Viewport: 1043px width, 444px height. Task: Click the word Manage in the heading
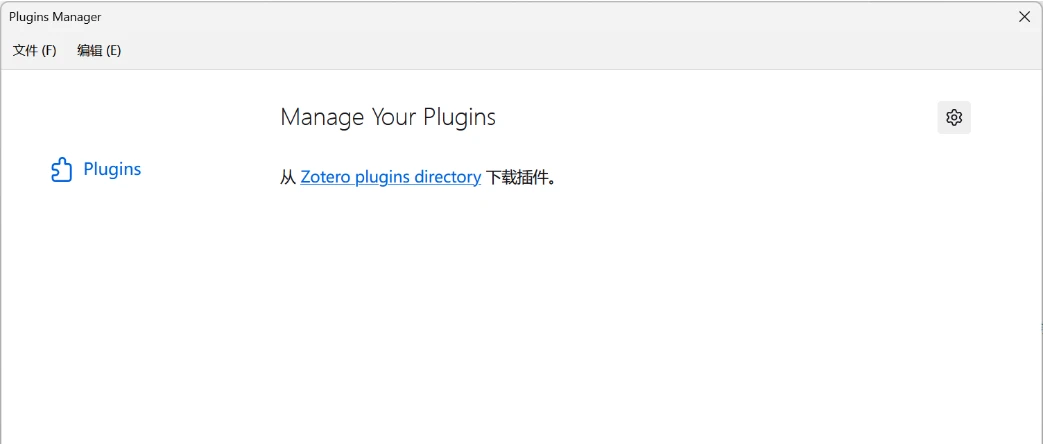click(322, 117)
